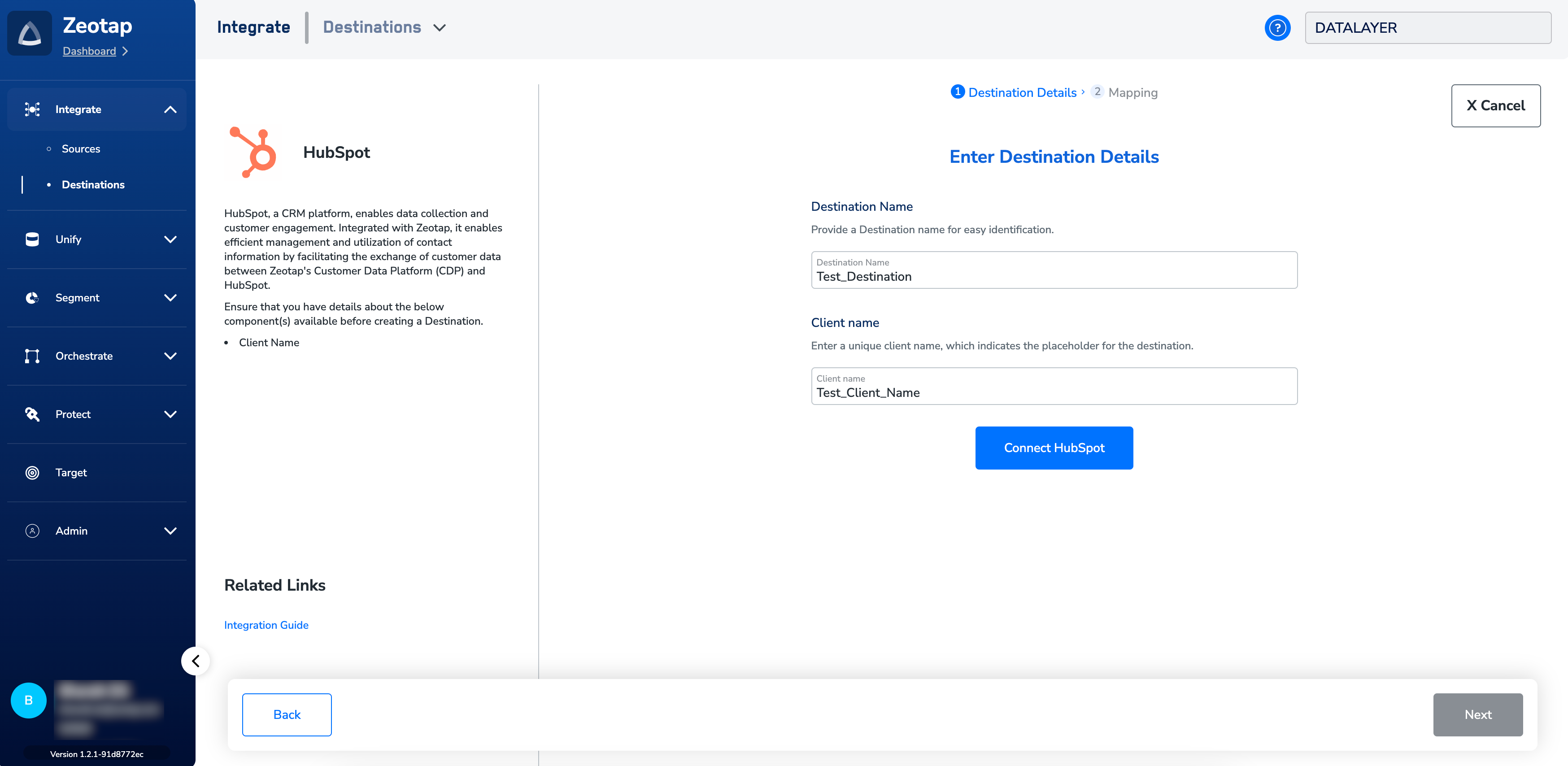The image size is (1568, 766).
Task: Expand the Unify menu section
Action: pyautogui.click(x=170, y=240)
